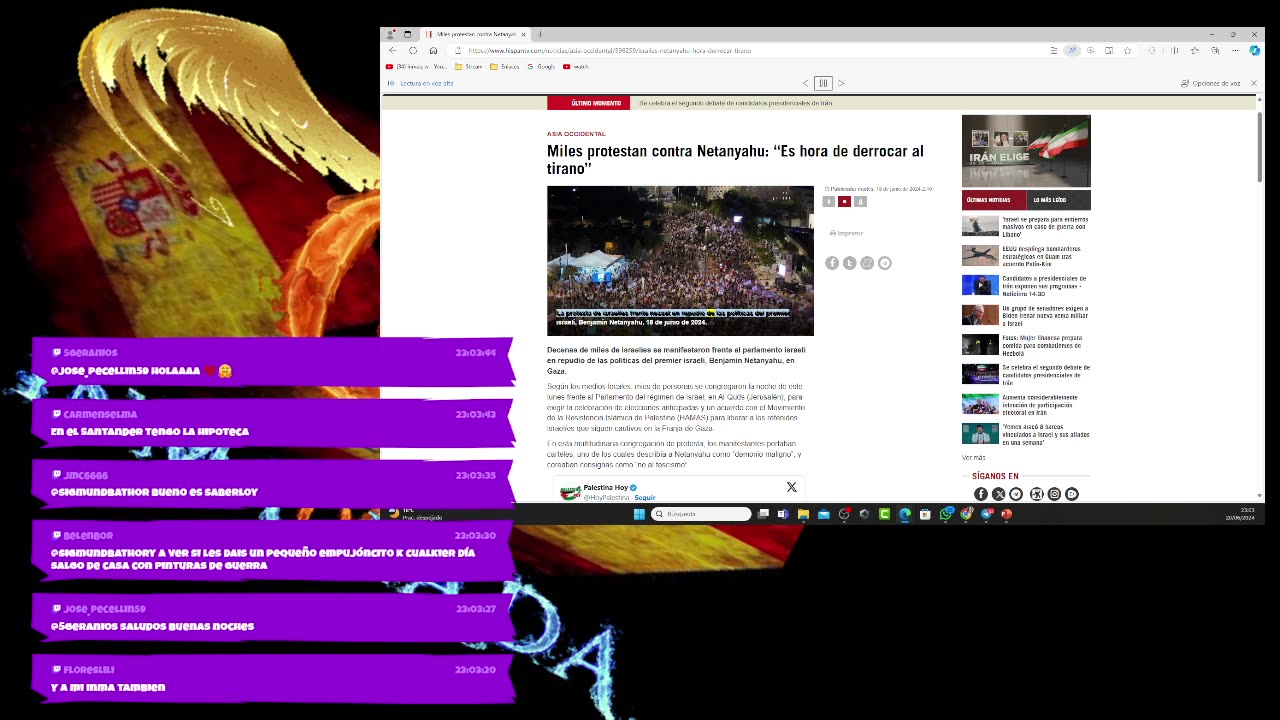Add this page to favorites with star
The width and height of the screenshot is (1280, 720).
coord(1127,50)
